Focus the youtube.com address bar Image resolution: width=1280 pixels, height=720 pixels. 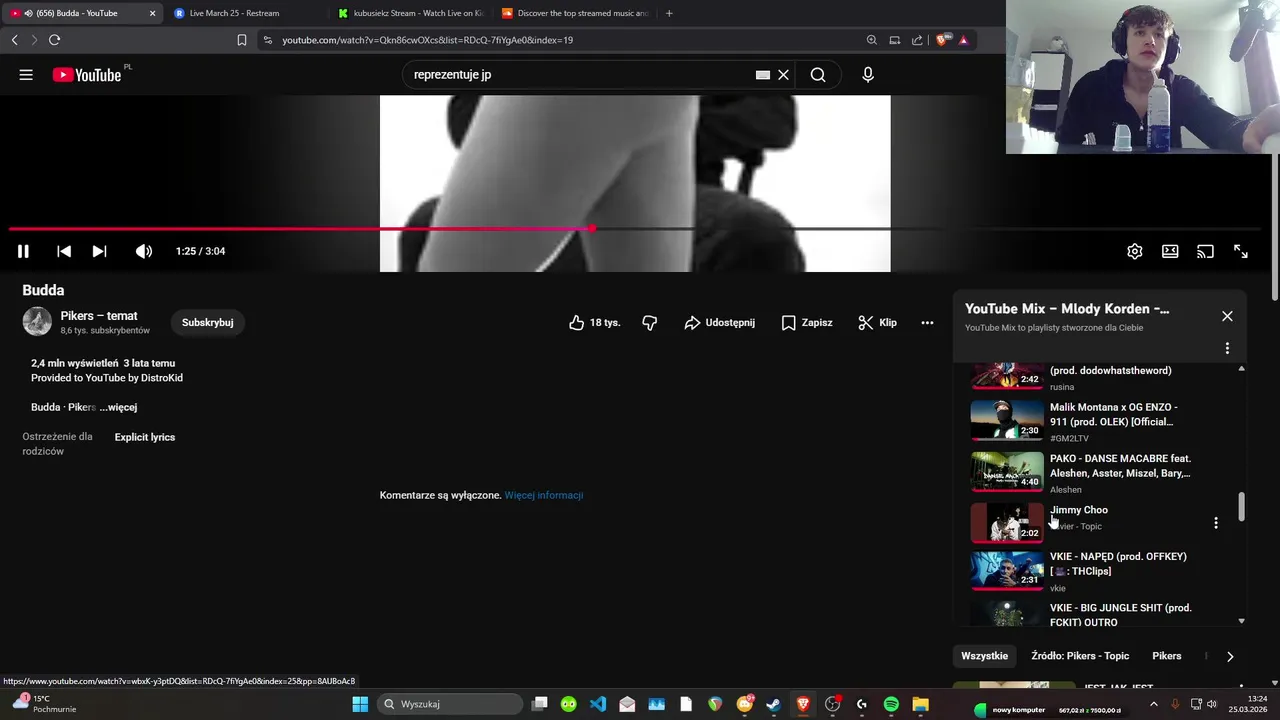[560, 40]
